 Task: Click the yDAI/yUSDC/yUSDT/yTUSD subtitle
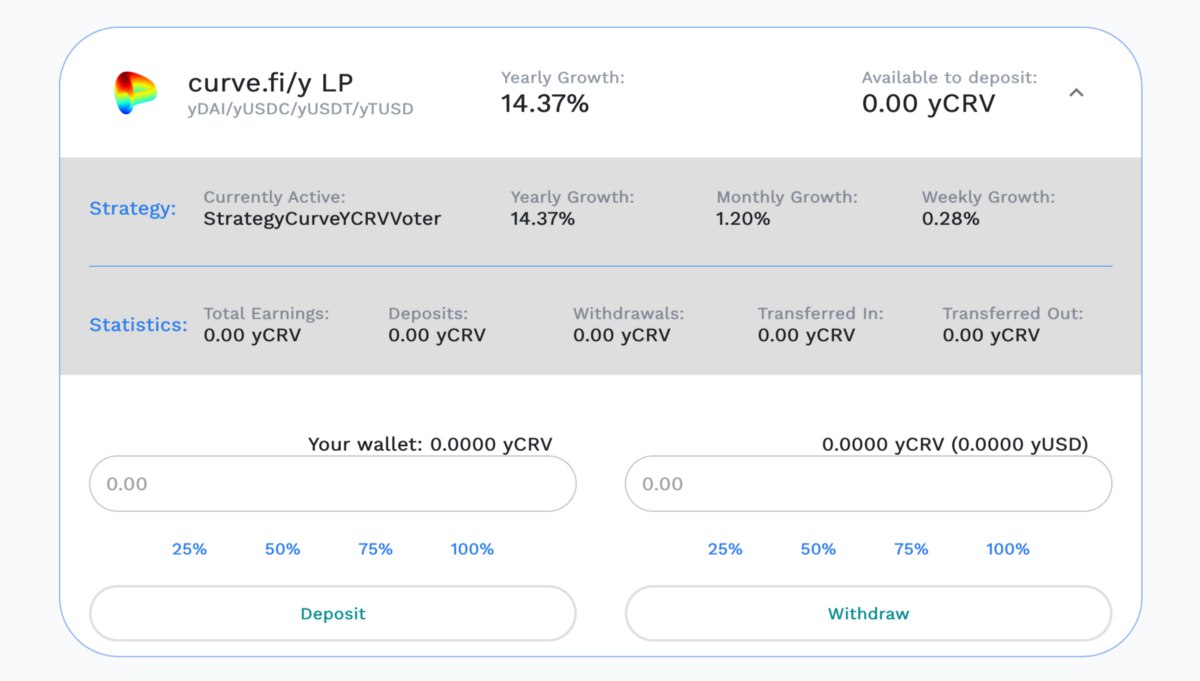click(300, 109)
